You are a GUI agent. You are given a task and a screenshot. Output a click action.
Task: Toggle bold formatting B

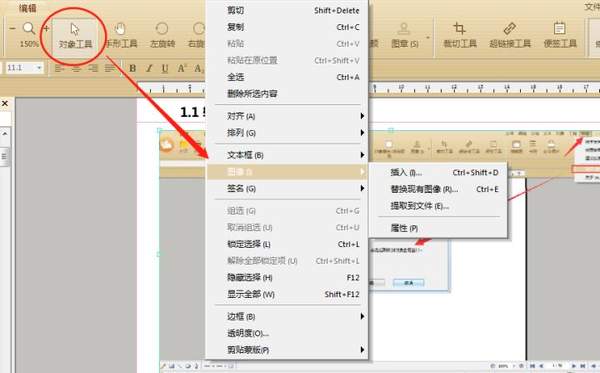[x=132, y=68]
